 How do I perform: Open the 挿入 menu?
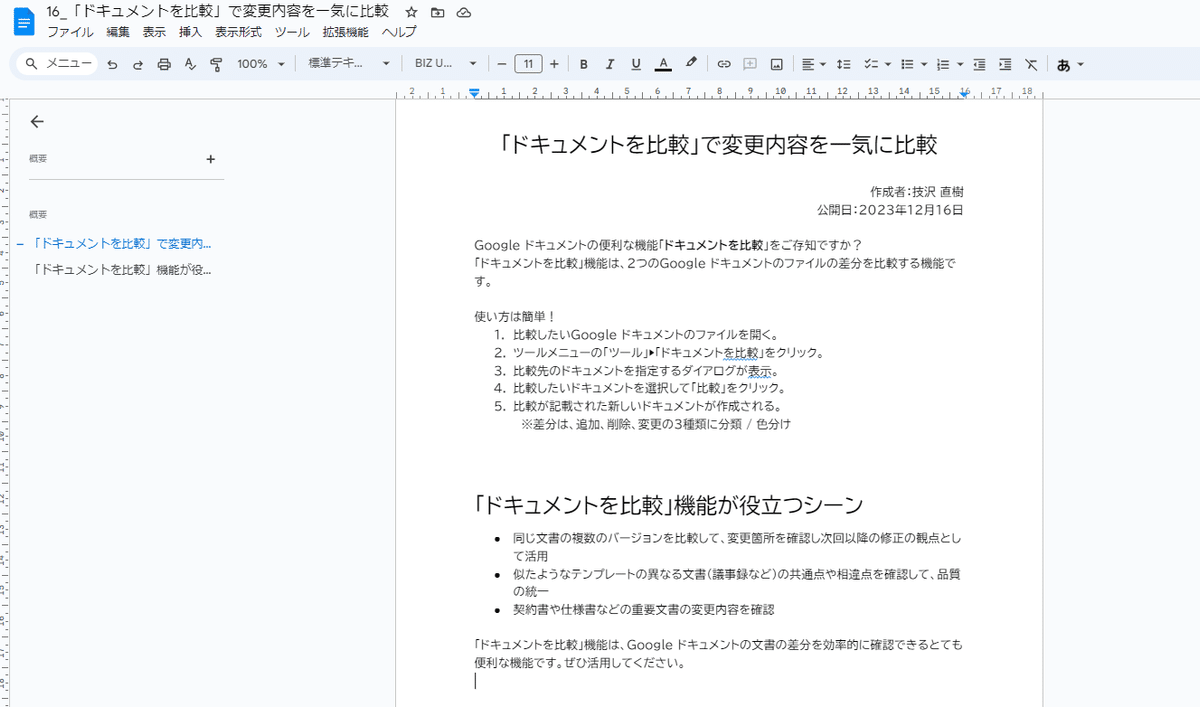pos(190,32)
